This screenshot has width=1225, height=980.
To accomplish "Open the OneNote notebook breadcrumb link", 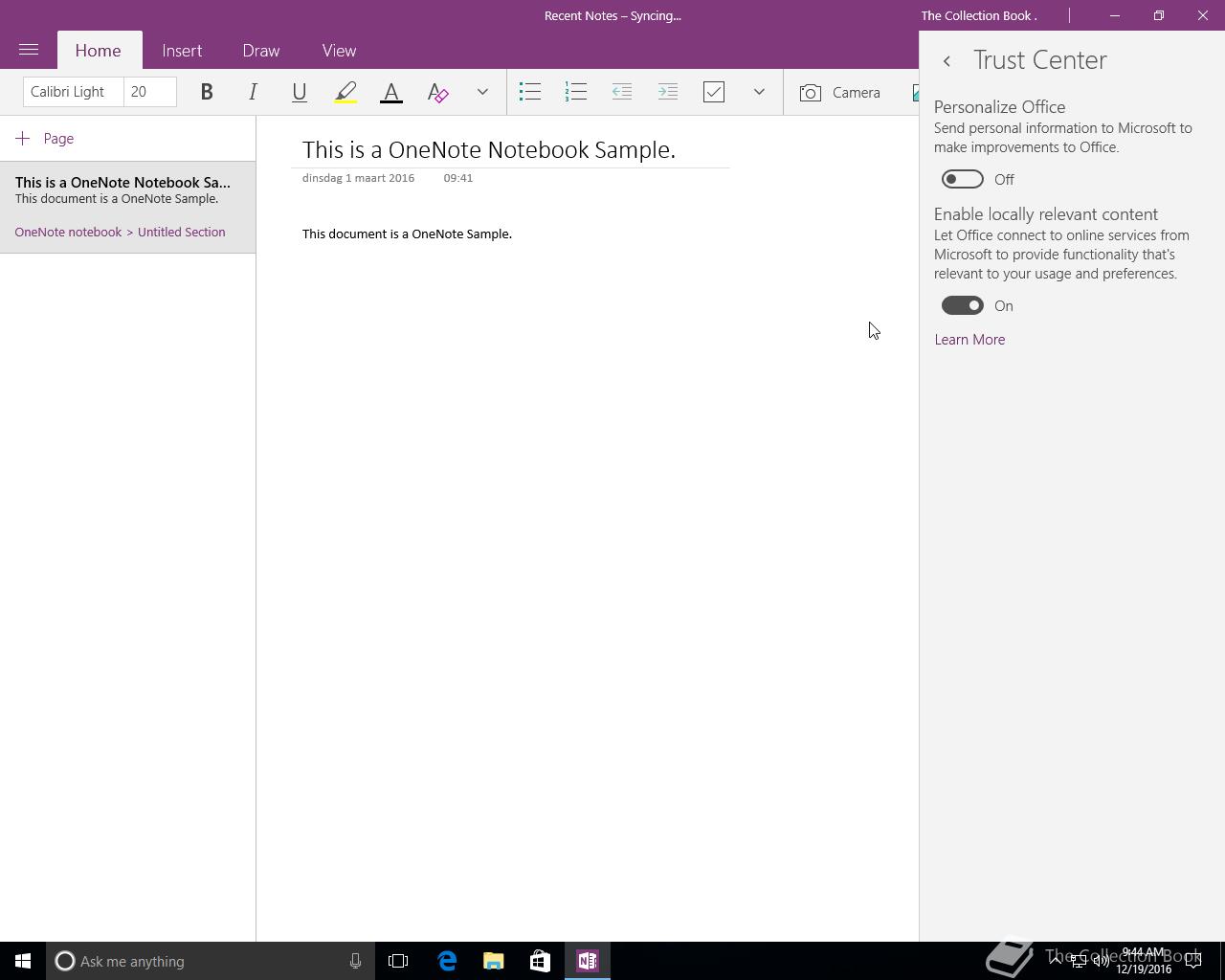I will point(68,232).
